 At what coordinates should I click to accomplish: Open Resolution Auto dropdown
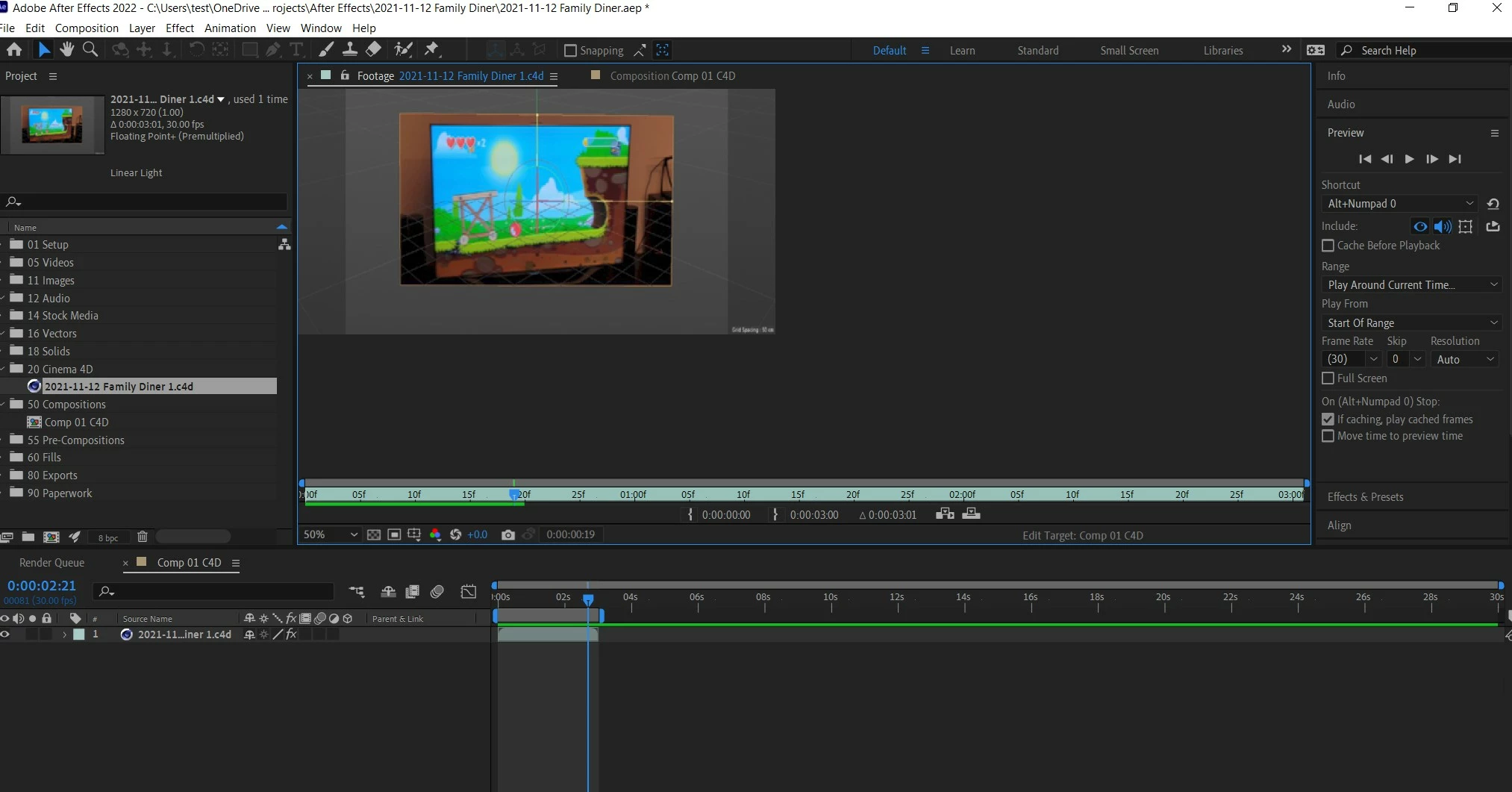(x=1466, y=359)
